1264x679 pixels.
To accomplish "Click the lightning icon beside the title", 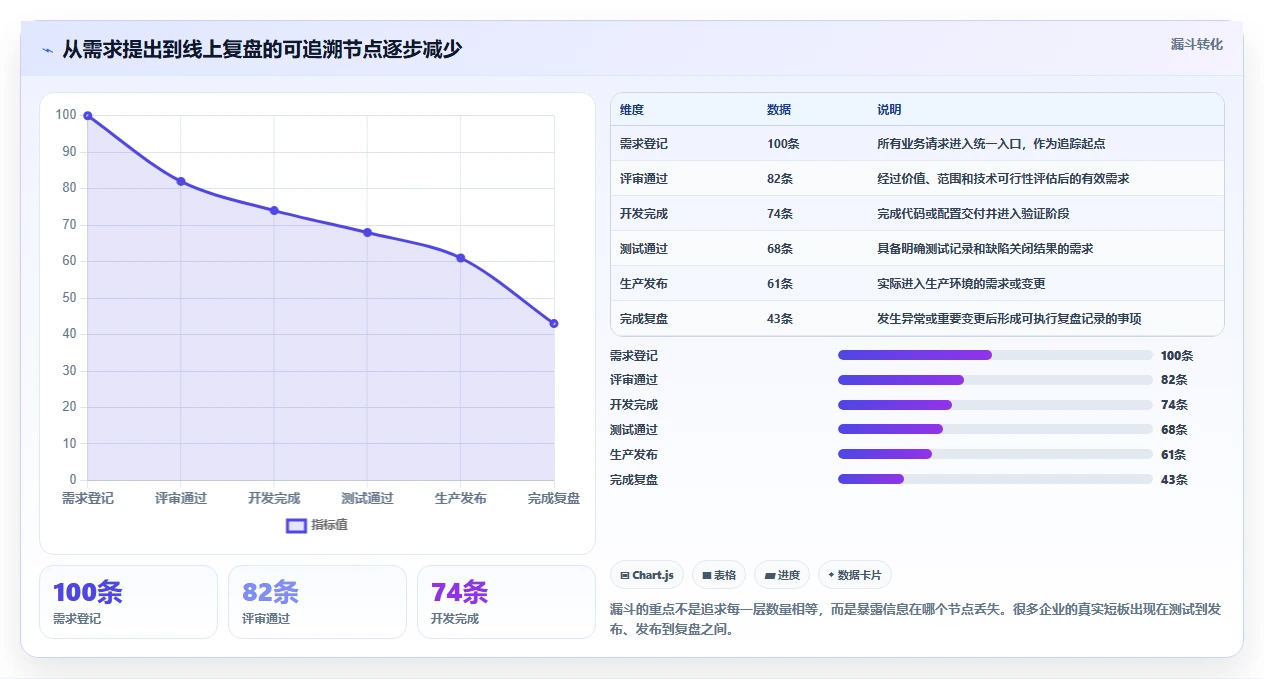I will coord(47,50).
